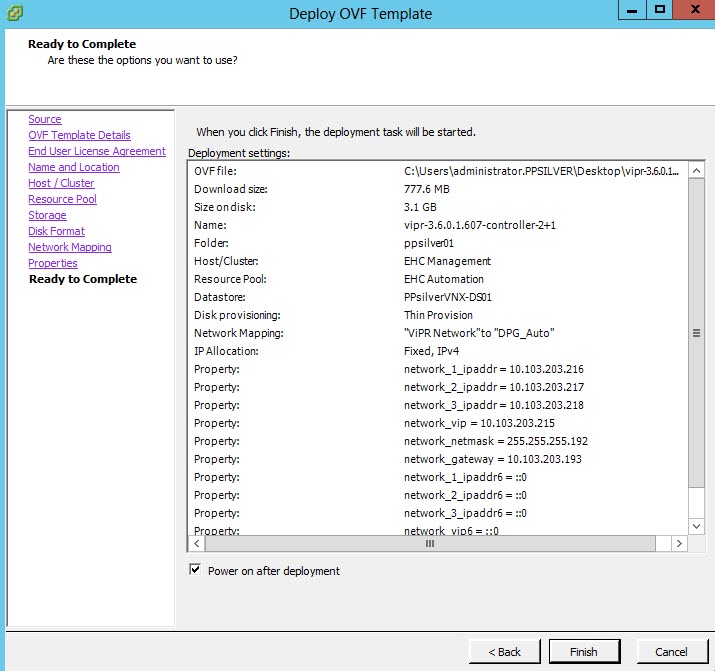Select the "ViPR Network" to "DPG_Auto" mapping

coord(479,333)
